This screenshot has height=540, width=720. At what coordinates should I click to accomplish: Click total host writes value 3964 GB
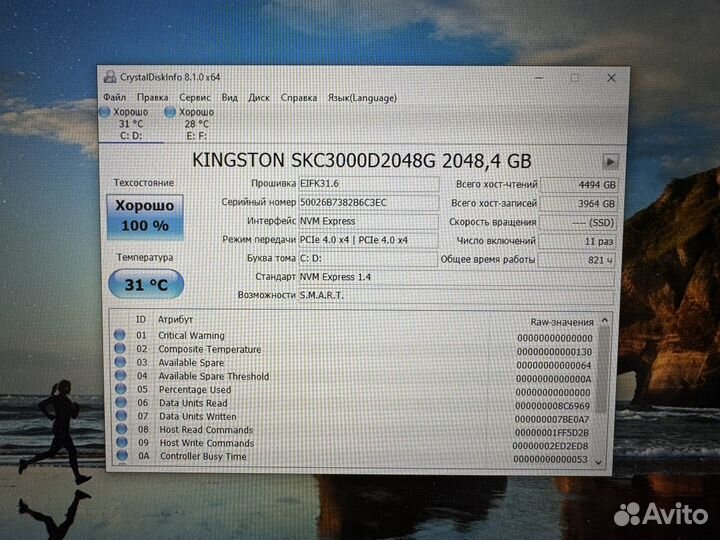pyautogui.click(x=578, y=203)
